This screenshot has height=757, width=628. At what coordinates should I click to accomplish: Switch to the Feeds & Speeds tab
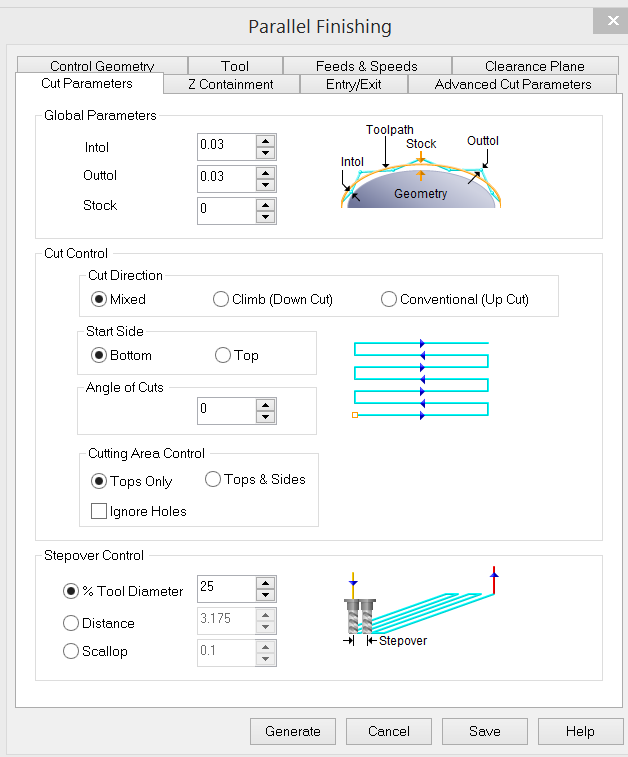[x=366, y=66]
